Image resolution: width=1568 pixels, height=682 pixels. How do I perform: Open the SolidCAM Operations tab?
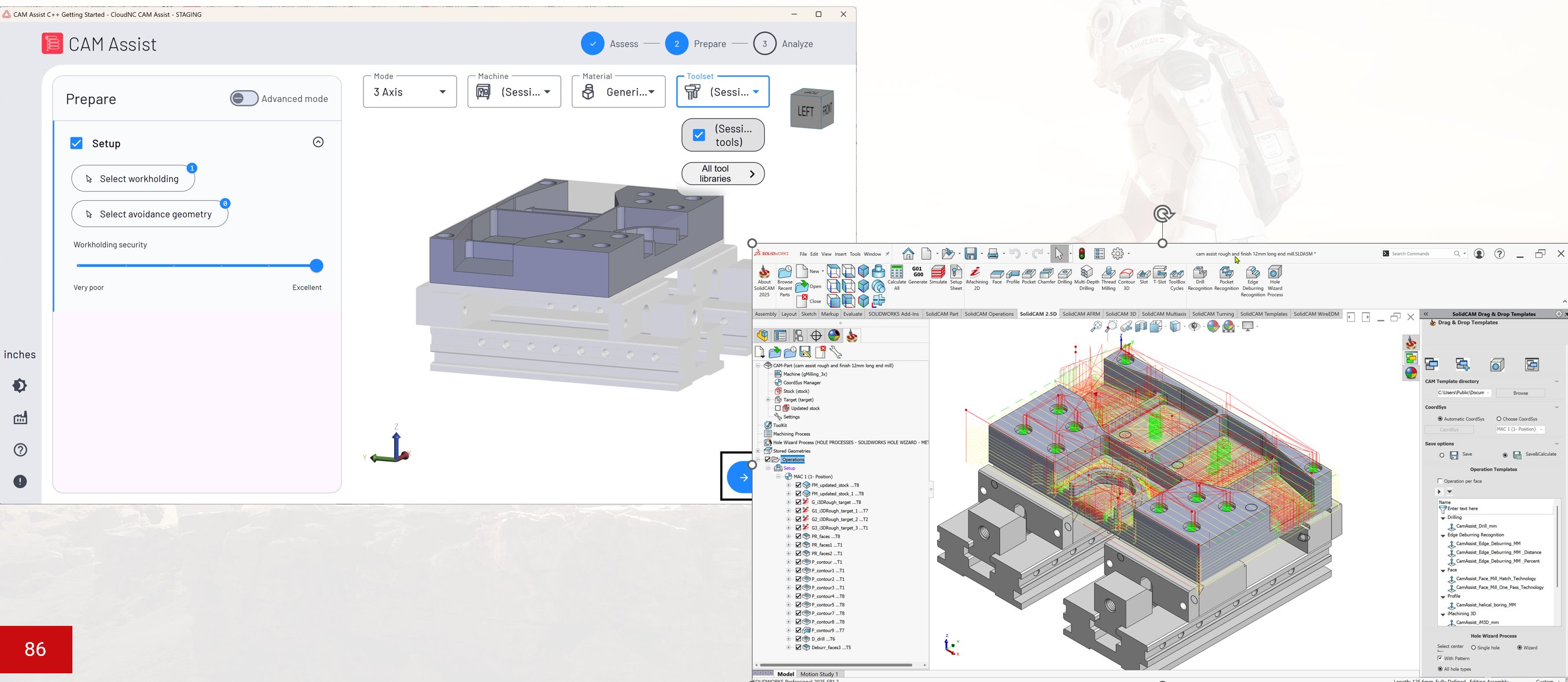click(x=989, y=314)
